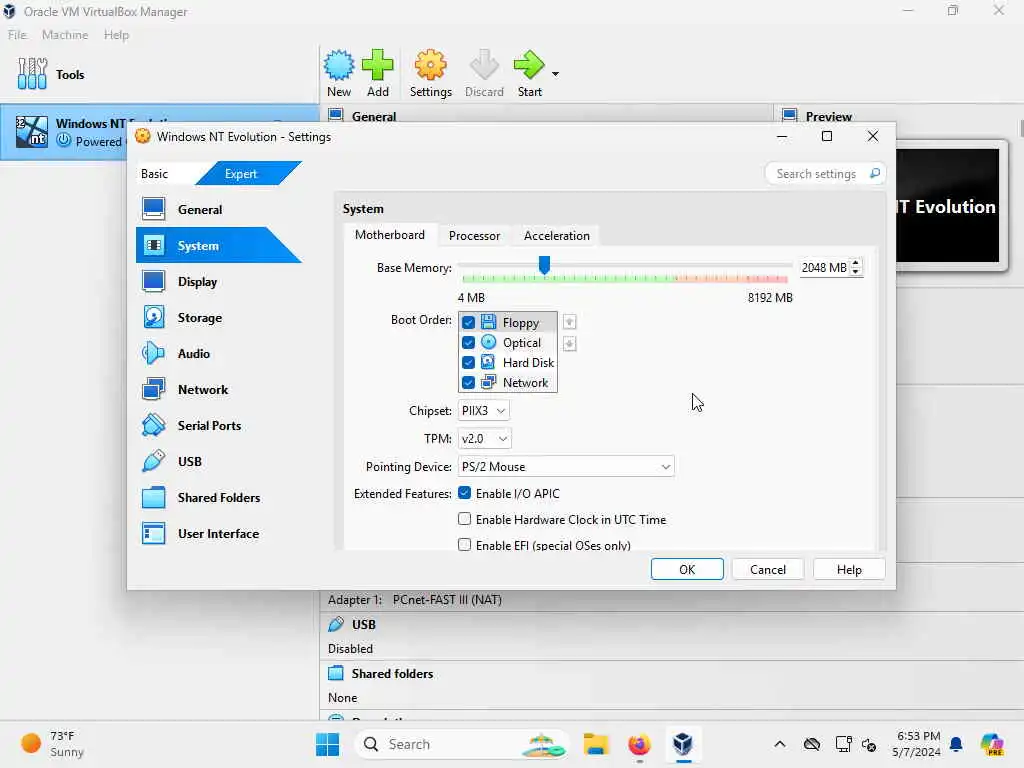1024x768 pixels.
Task: Click the Discard toolbar icon
Action: pos(484,65)
